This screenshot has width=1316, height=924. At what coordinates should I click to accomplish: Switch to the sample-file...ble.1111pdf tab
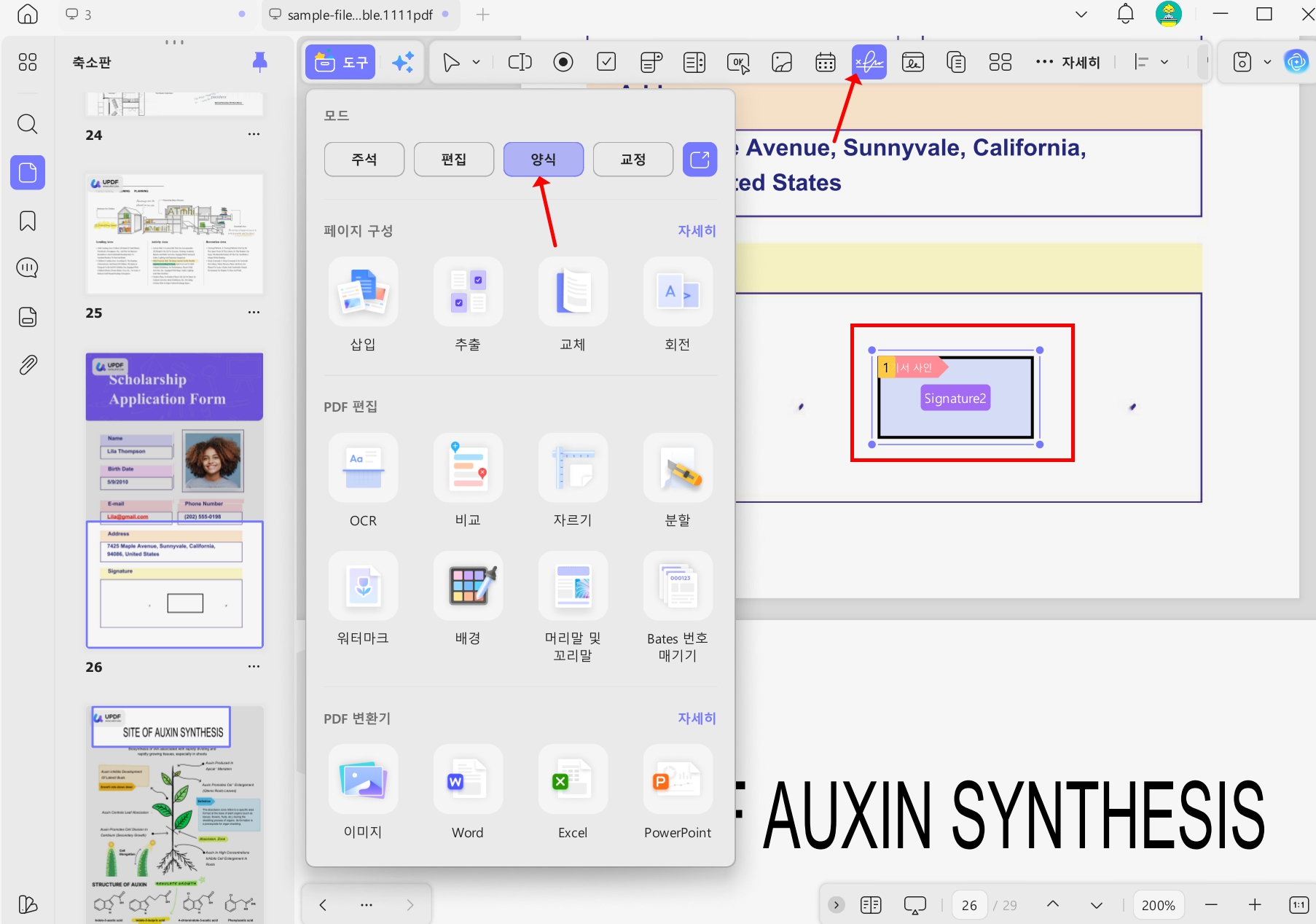pos(360,15)
